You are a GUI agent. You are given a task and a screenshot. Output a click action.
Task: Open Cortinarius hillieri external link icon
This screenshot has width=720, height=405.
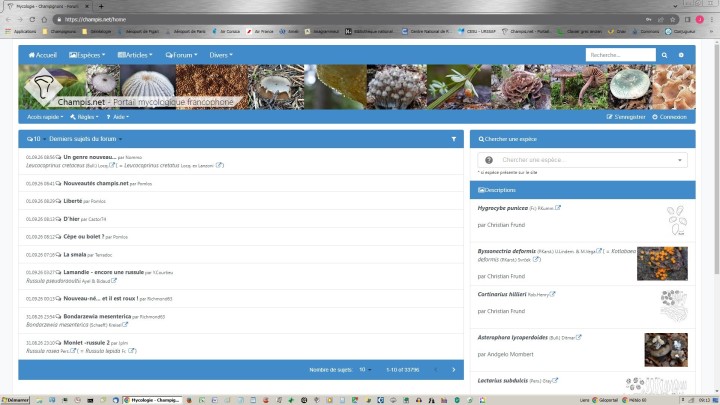click(552, 294)
